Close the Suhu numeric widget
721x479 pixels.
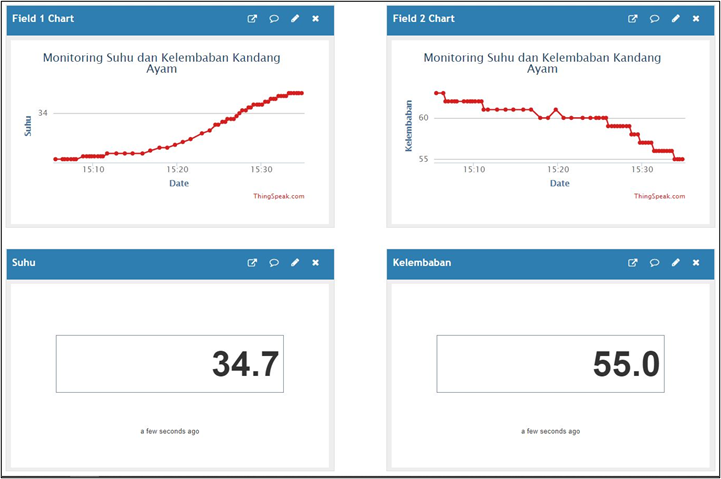click(316, 263)
